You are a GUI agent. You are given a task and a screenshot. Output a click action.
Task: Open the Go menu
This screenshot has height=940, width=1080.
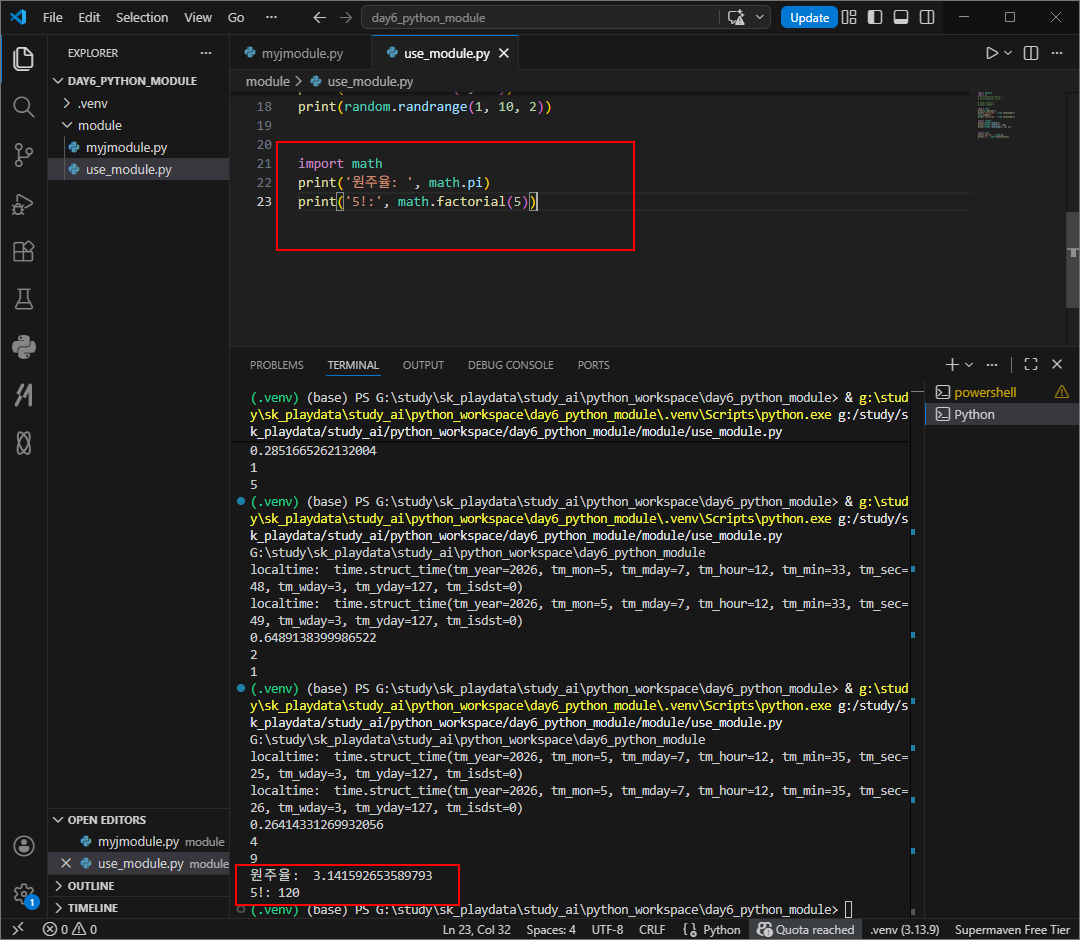(x=236, y=17)
